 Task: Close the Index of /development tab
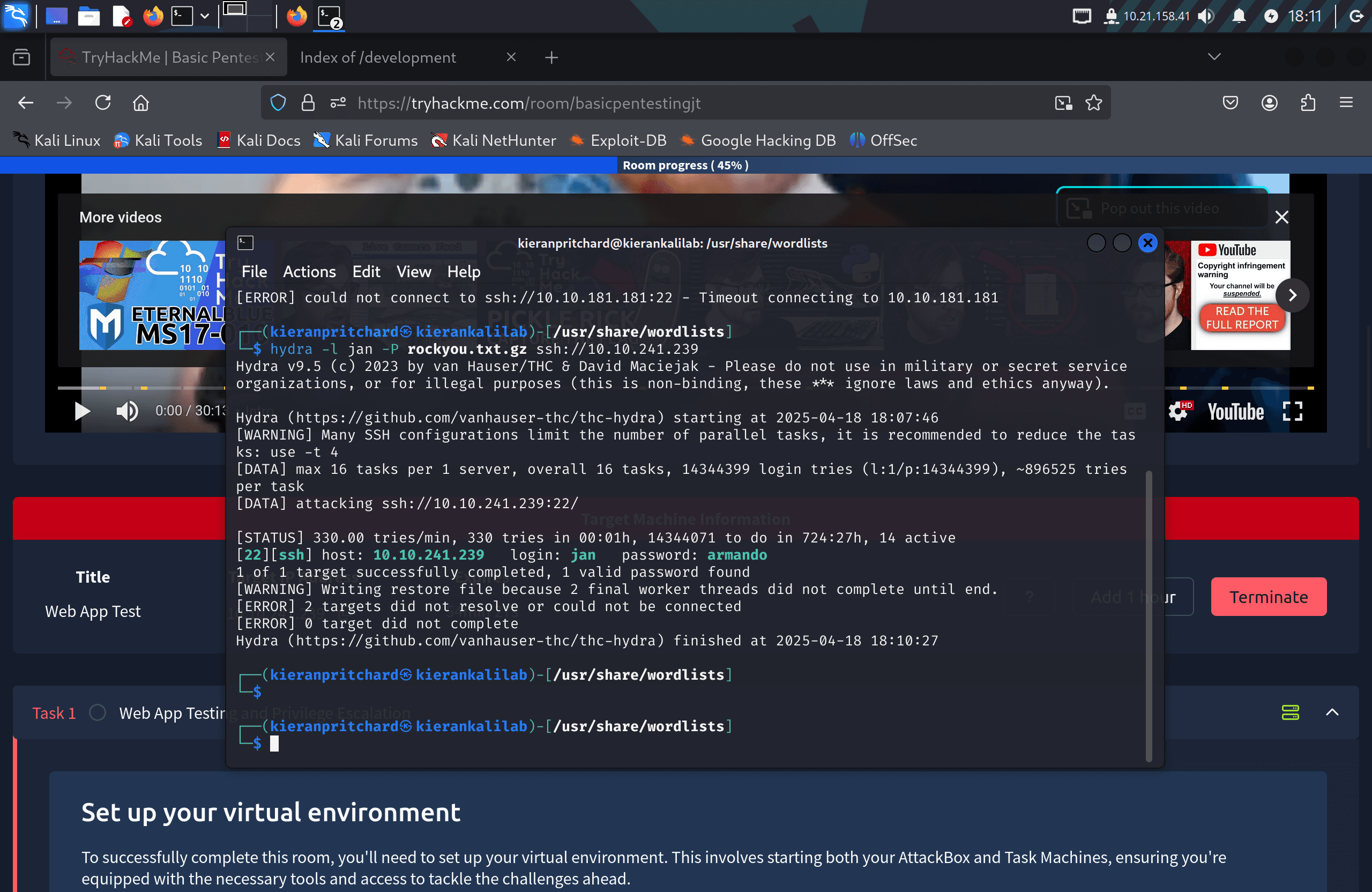coord(511,57)
